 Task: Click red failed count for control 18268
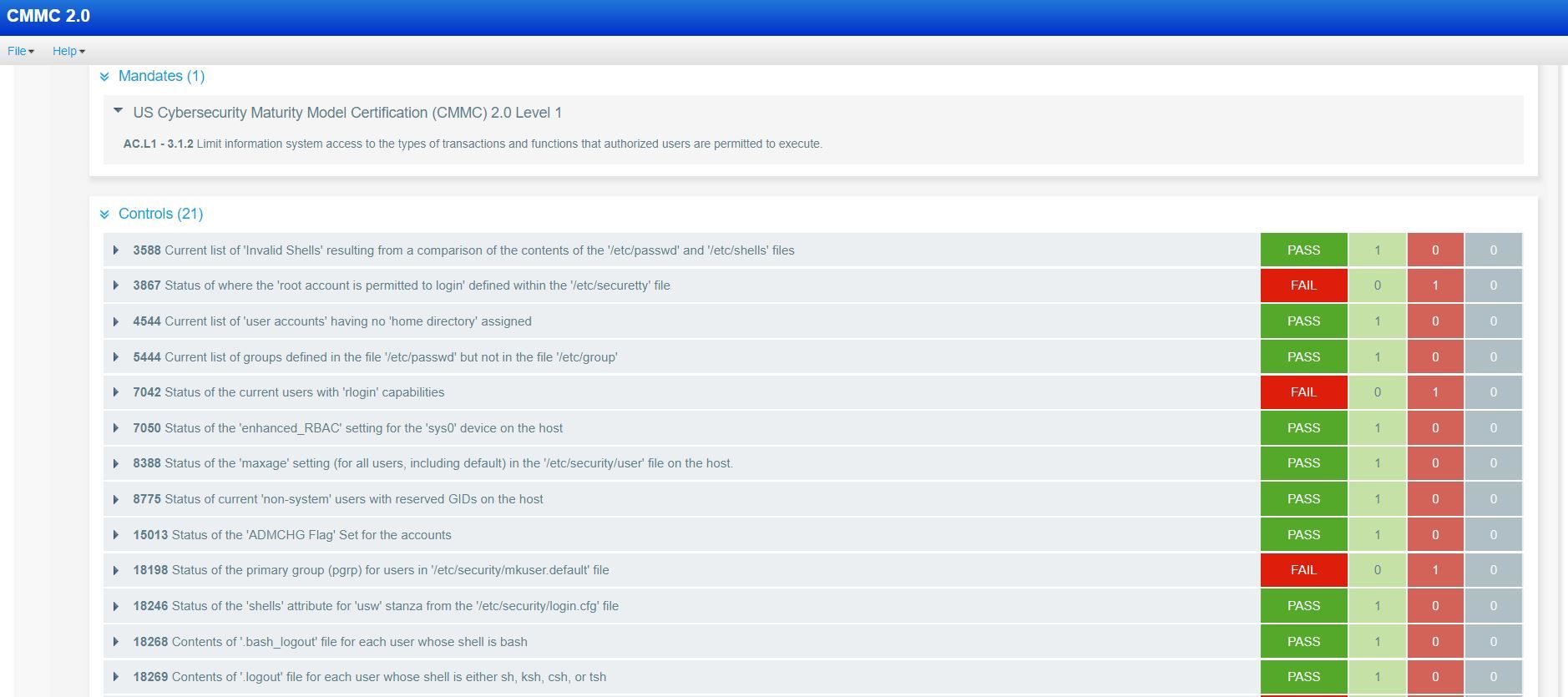[1435, 642]
